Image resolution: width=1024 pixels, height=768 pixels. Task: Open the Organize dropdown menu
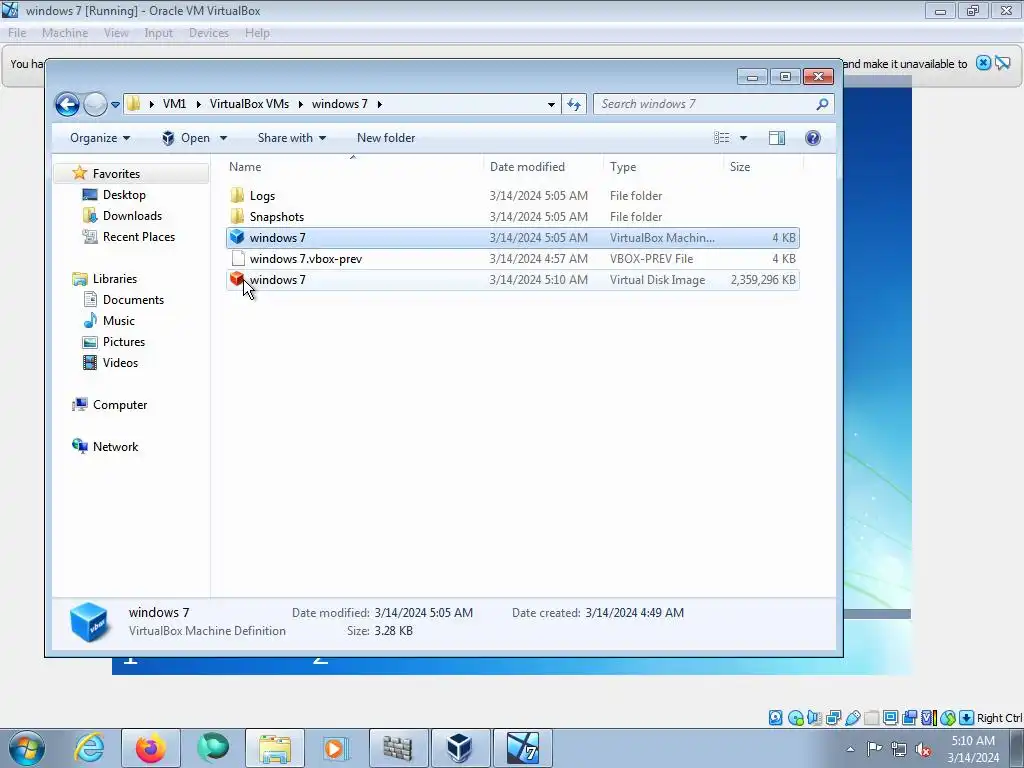[x=100, y=138]
